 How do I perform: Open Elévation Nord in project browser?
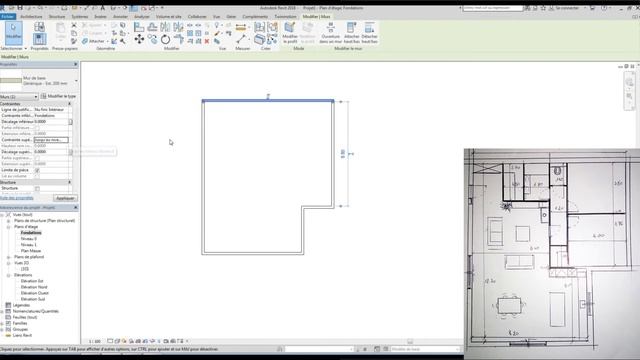click(34, 287)
